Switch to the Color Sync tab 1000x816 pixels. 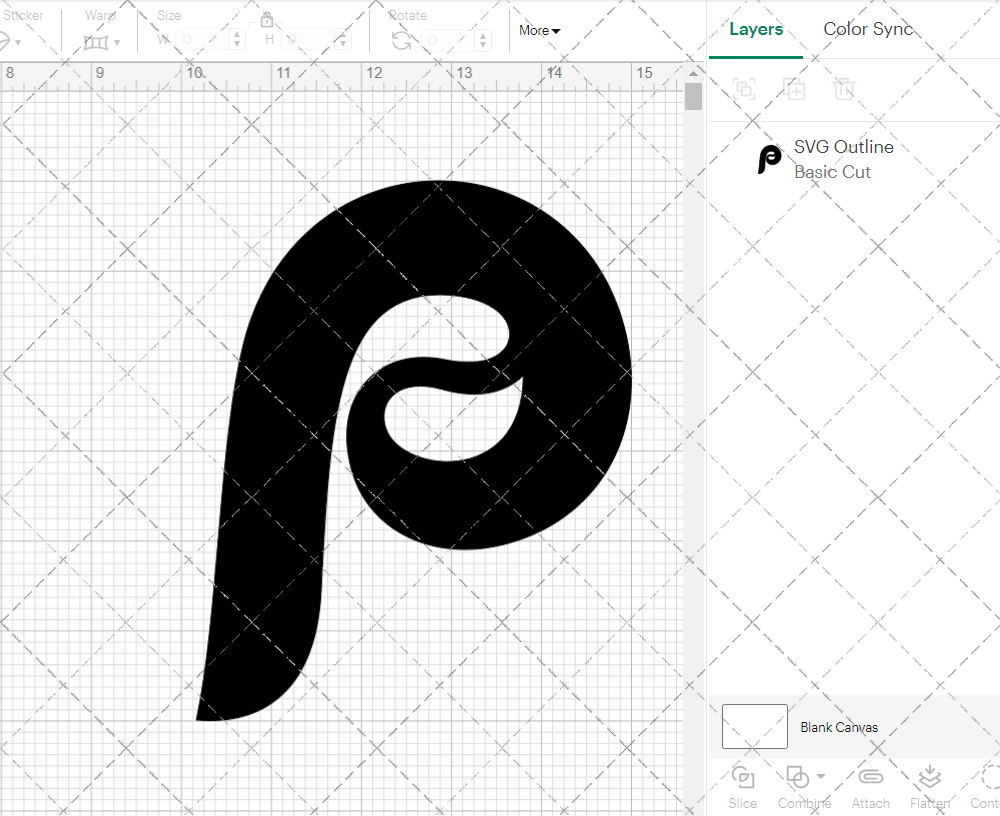click(x=868, y=29)
